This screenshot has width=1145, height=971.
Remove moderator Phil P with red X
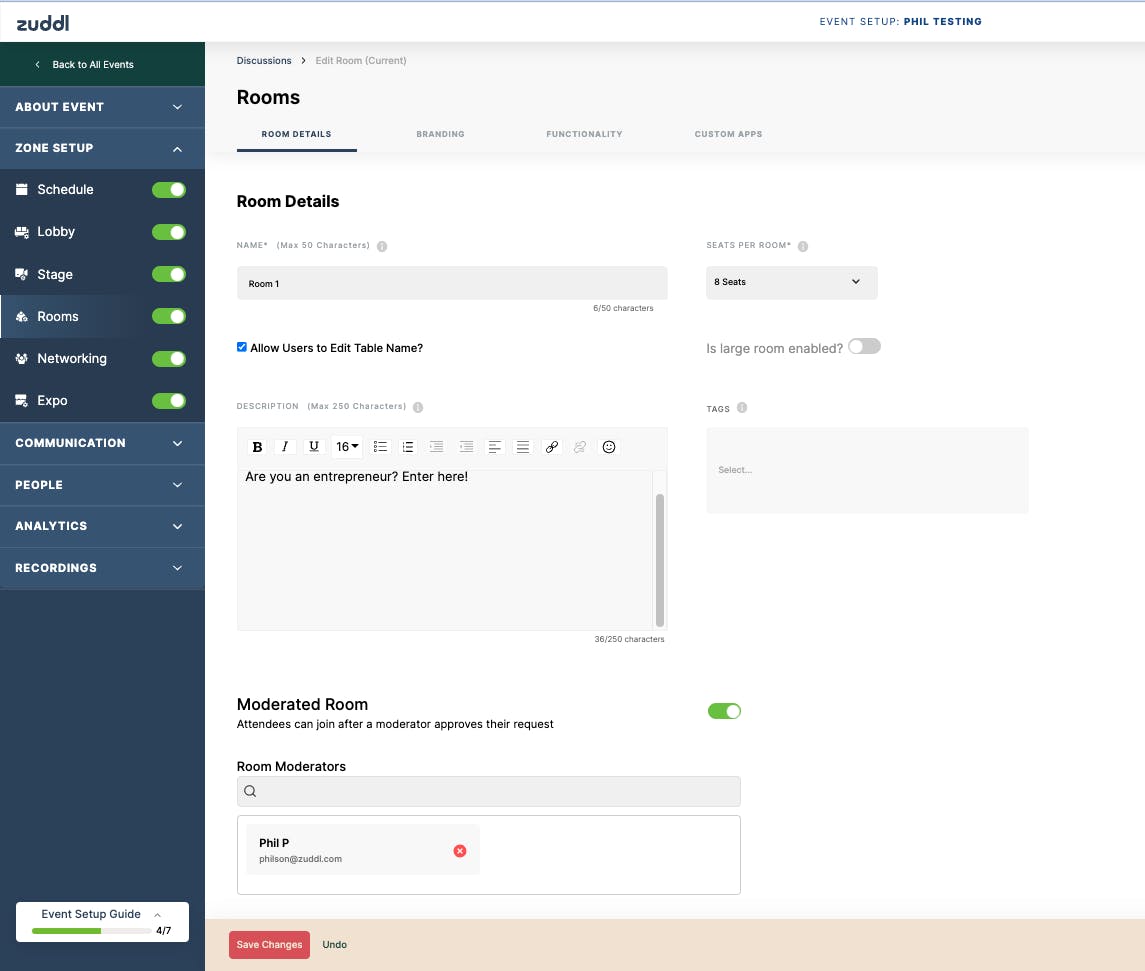(x=460, y=851)
